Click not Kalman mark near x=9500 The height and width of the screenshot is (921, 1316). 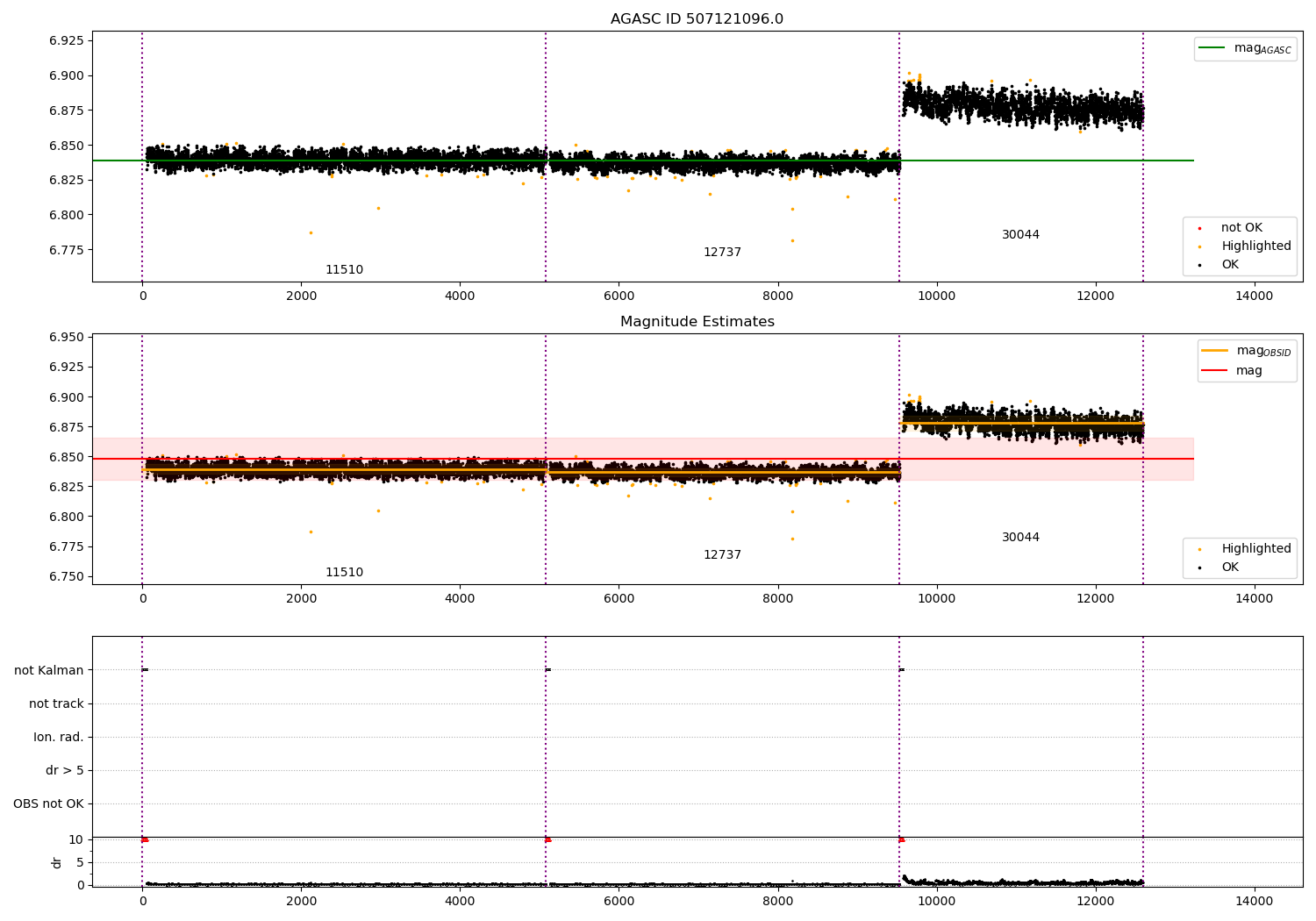tap(901, 670)
